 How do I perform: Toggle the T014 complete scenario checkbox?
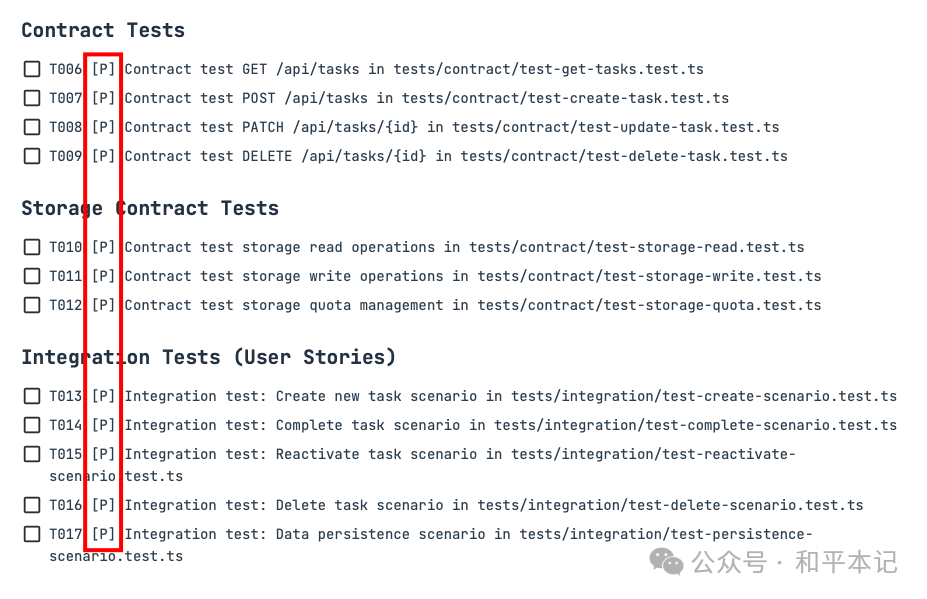tap(32, 425)
